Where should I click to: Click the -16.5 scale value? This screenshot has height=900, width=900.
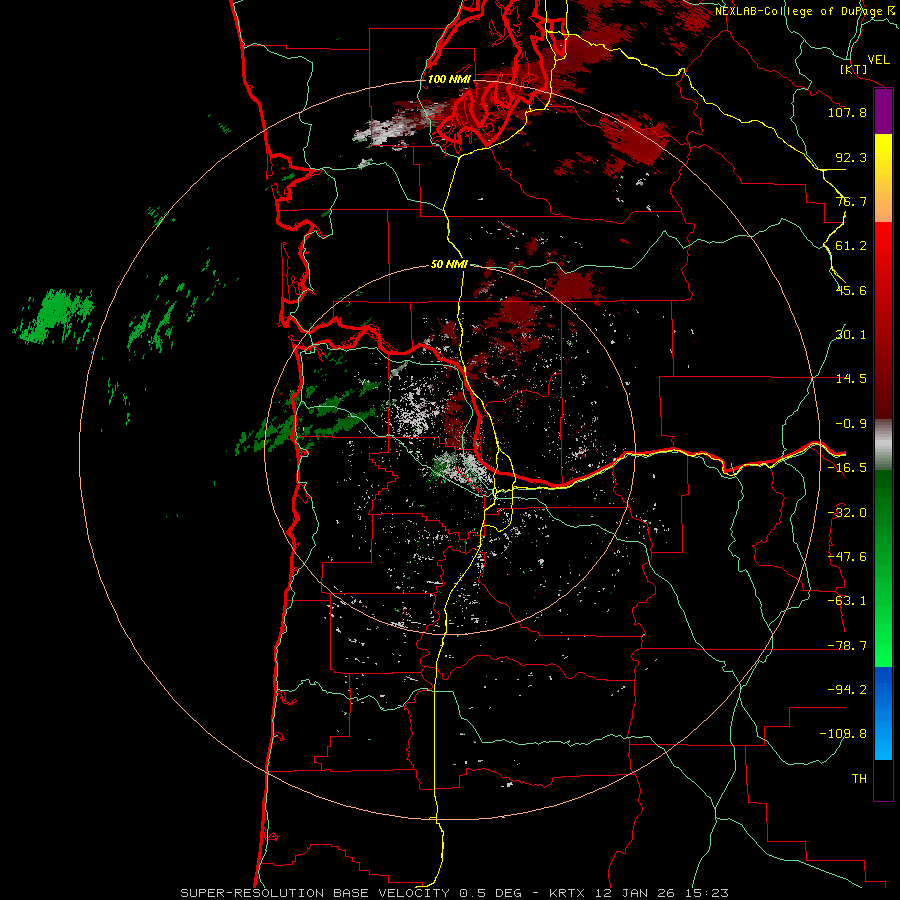(x=847, y=468)
